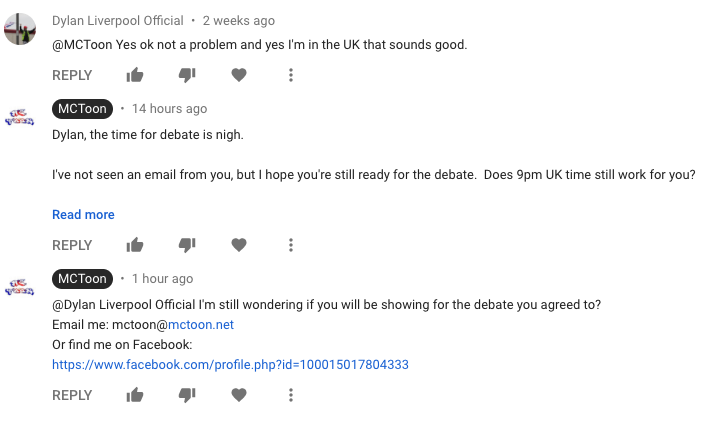Heart Dylan Liverpool Official's comment
715x421 pixels.
coord(238,75)
